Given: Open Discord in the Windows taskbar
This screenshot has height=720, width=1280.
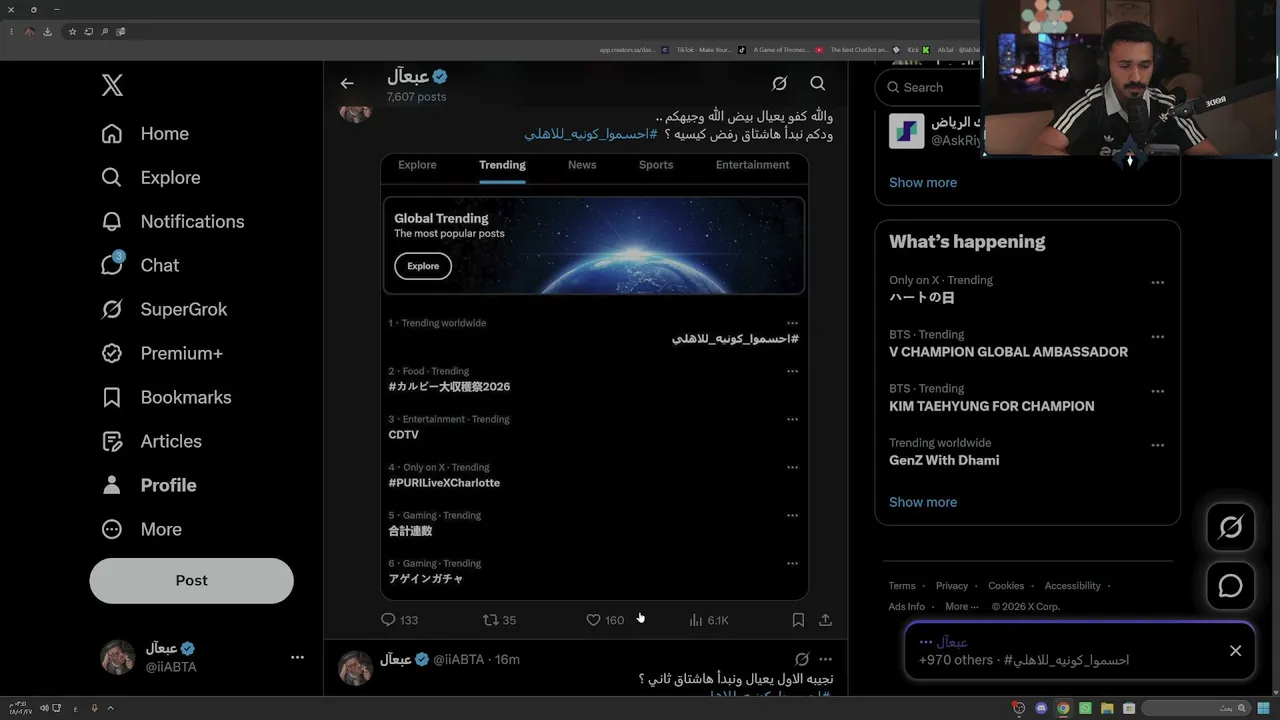Looking at the screenshot, I should coord(1041,708).
